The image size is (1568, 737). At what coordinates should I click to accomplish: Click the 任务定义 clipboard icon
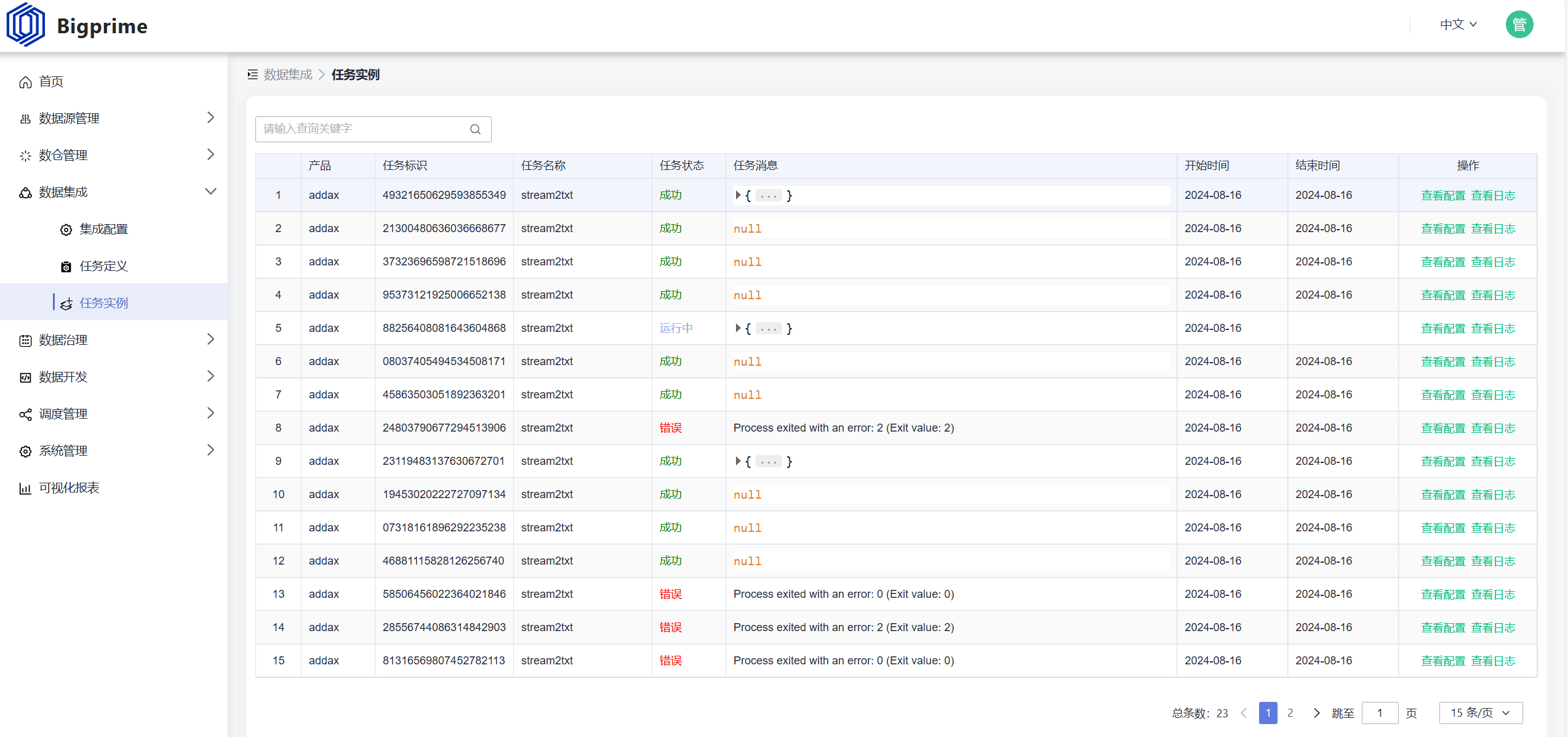66,267
